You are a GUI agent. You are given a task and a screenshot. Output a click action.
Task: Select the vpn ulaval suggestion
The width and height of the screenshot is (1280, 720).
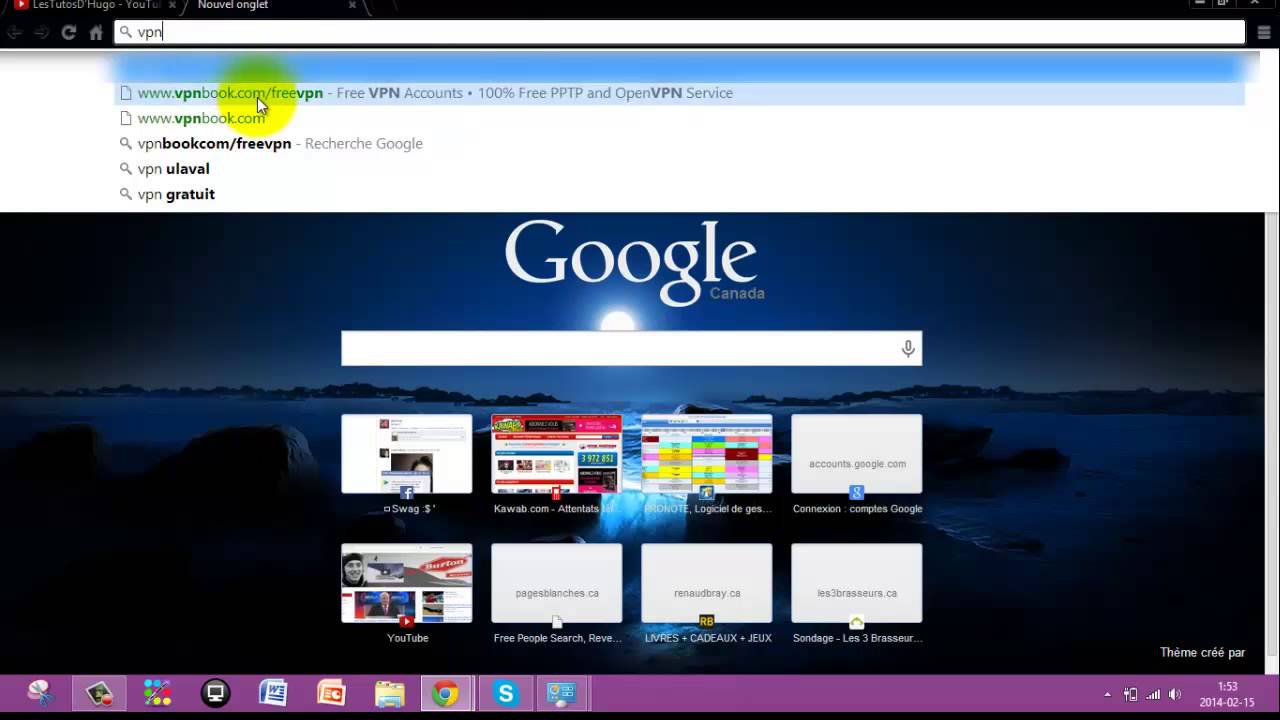point(680,169)
